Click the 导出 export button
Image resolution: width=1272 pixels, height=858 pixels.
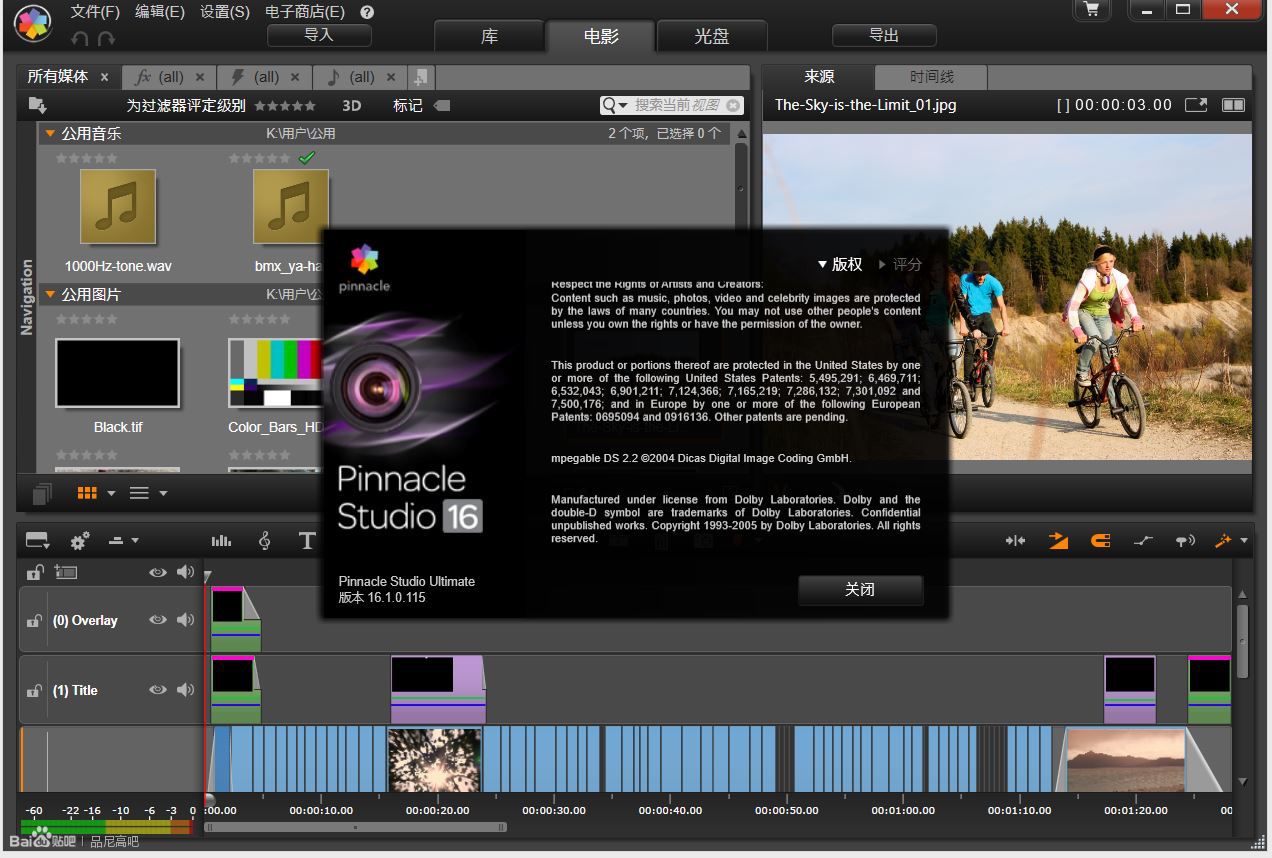click(882, 35)
